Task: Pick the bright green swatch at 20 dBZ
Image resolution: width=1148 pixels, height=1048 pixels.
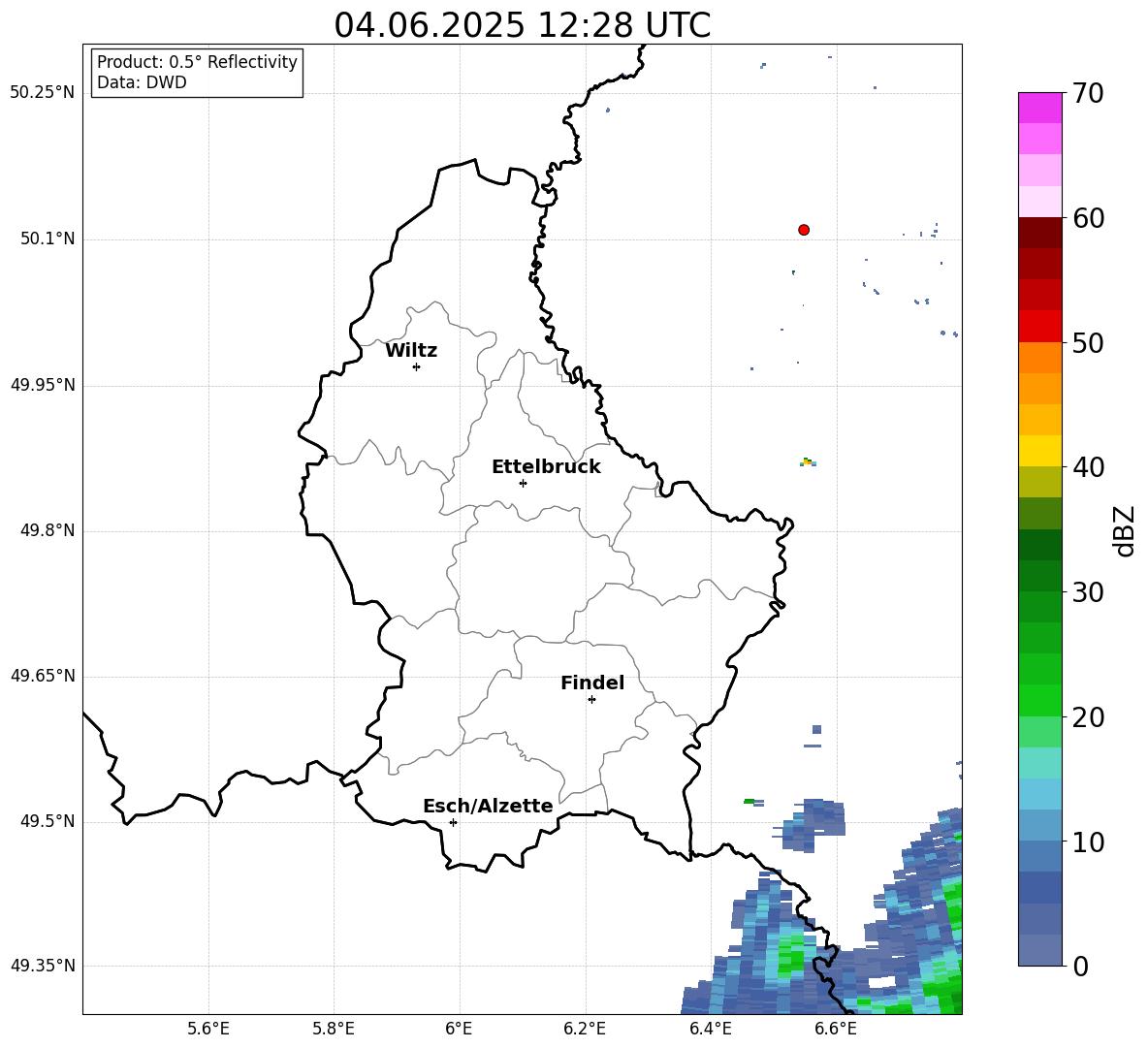Action: pyautogui.click(x=1039, y=700)
